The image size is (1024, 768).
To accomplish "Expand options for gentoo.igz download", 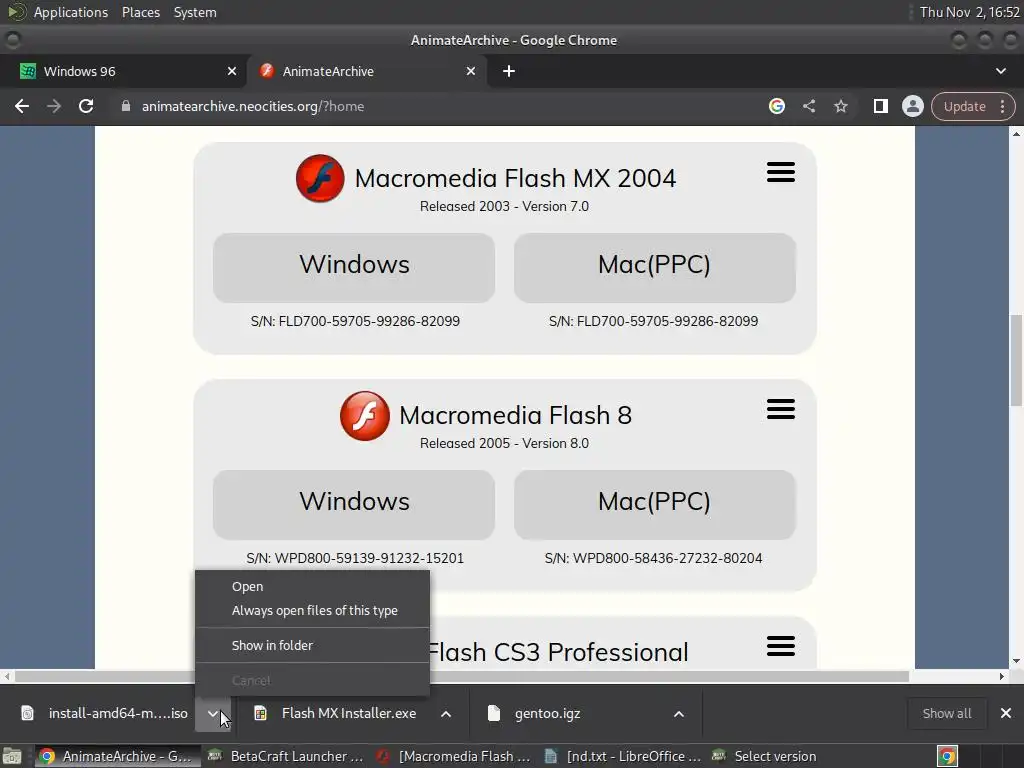I will click(679, 714).
